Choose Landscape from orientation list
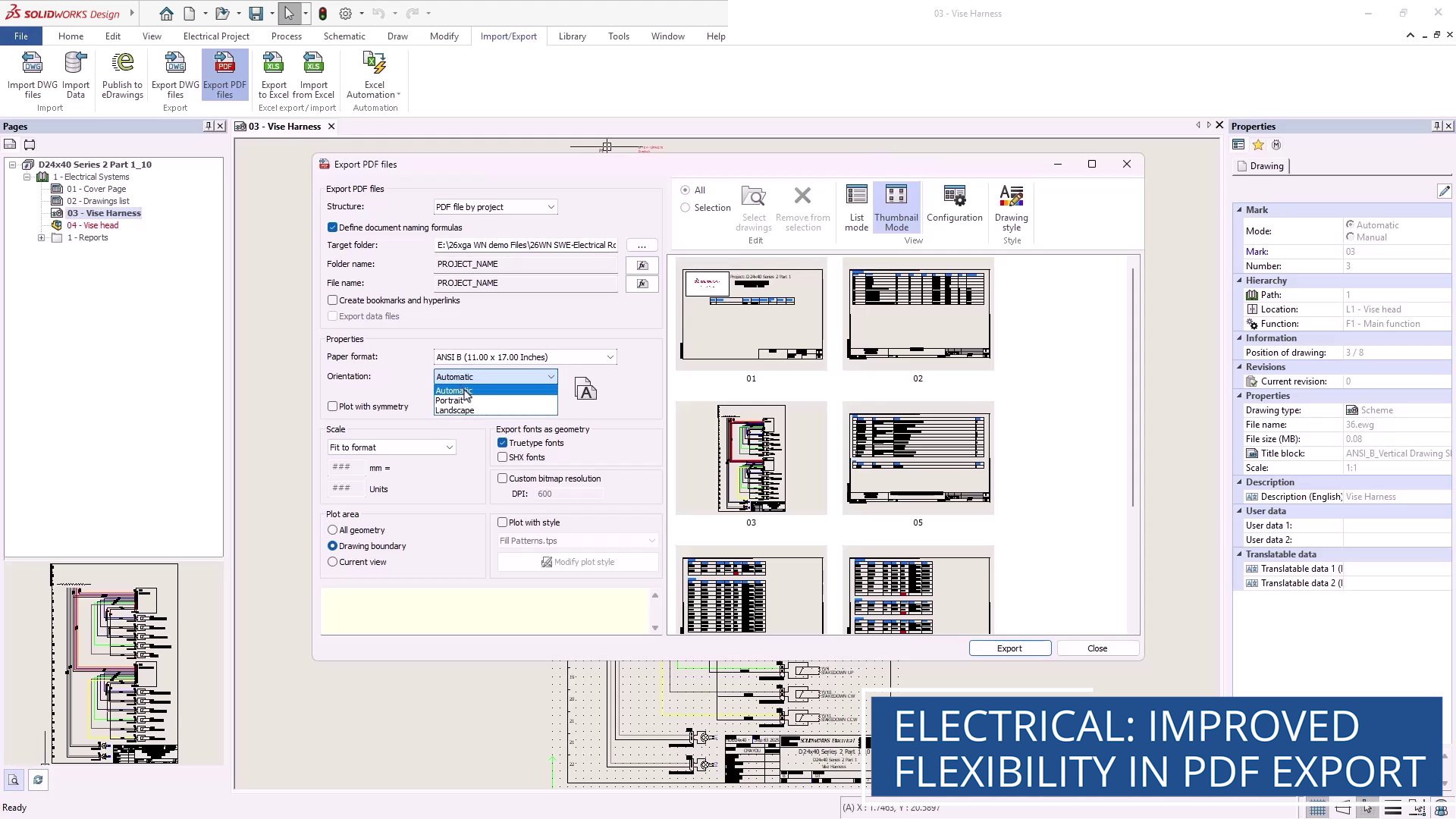The image size is (1456, 819). (x=455, y=411)
